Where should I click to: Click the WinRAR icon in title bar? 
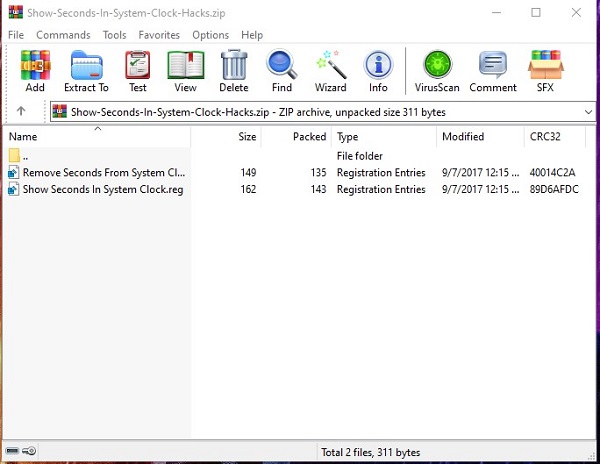click(16, 12)
